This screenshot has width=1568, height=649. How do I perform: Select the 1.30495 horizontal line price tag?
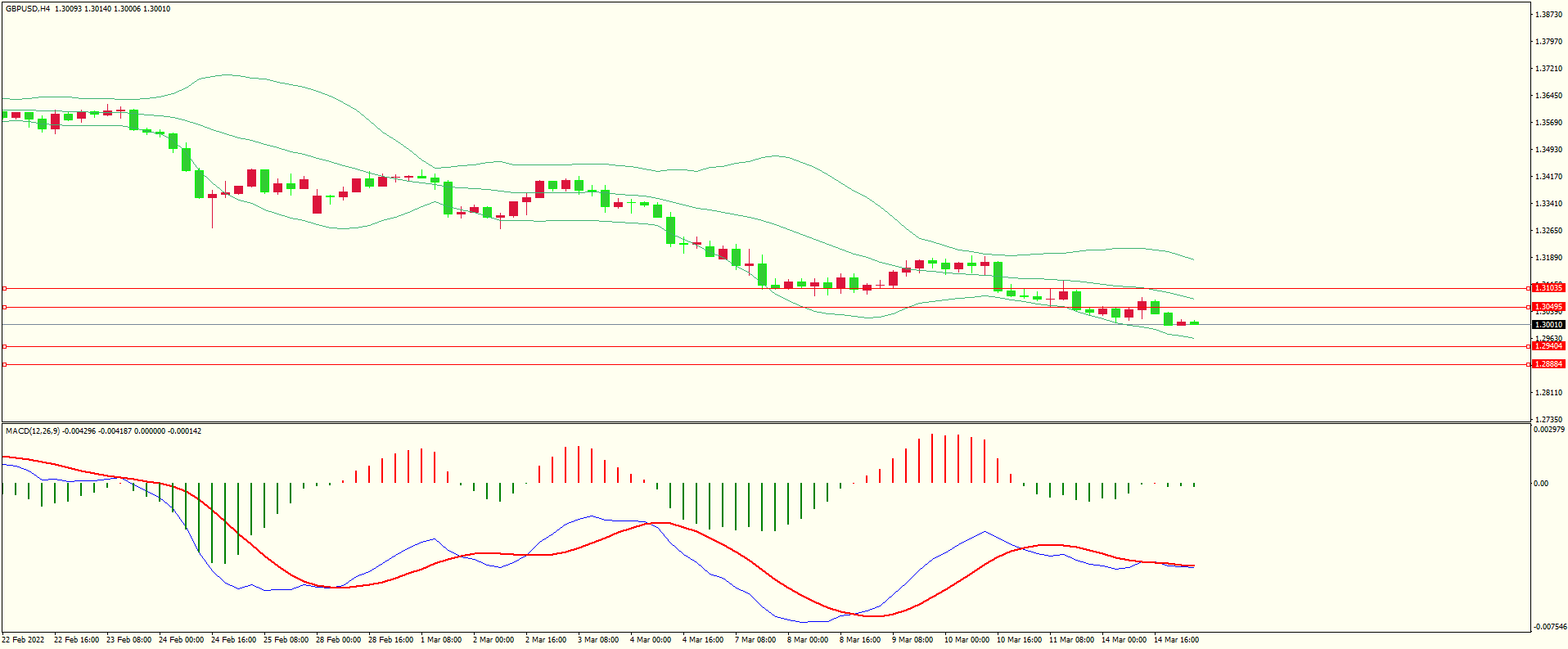click(x=1548, y=307)
